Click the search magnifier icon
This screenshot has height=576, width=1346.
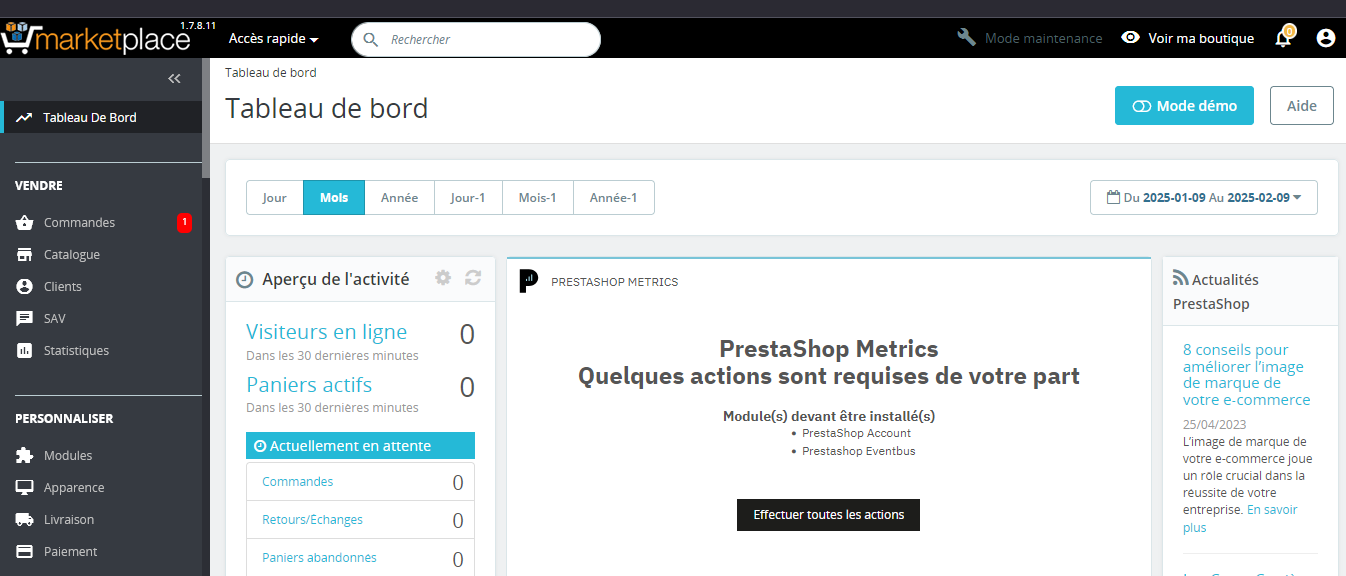click(x=371, y=39)
